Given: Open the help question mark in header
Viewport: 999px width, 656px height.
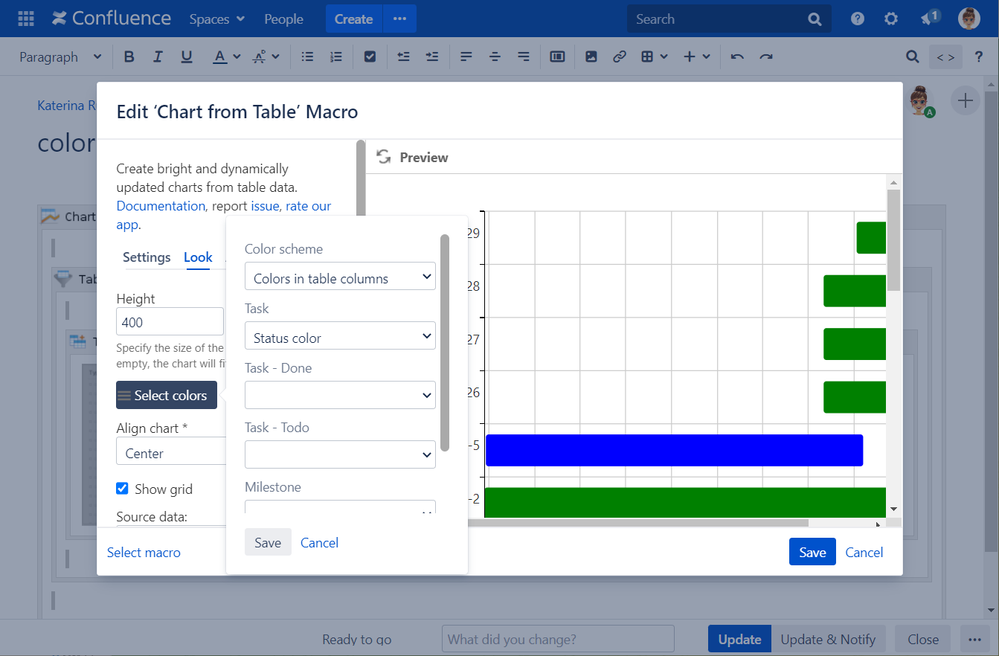Looking at the screenshot, I should click(x=858, y=18).
